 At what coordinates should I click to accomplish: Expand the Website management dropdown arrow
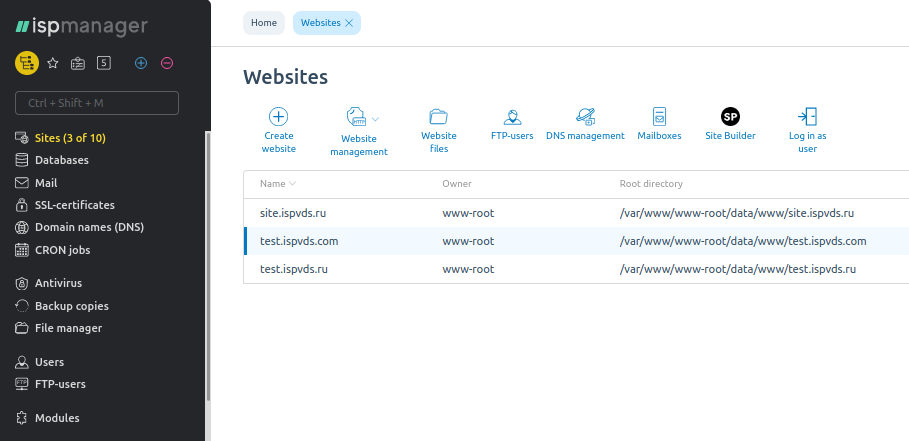pos(375,119)
